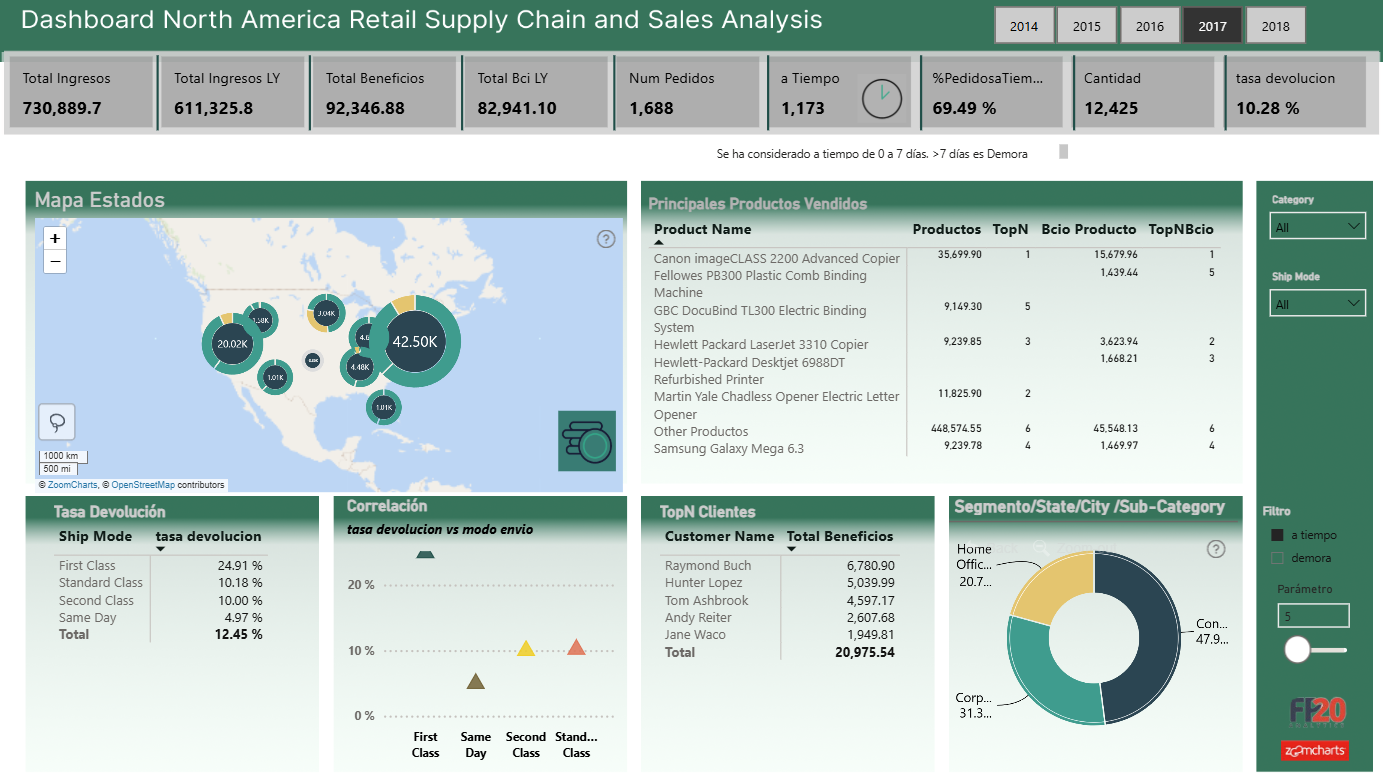Toggle the 'a tiempo' filter checkbox

click(x=1277, y=535)
